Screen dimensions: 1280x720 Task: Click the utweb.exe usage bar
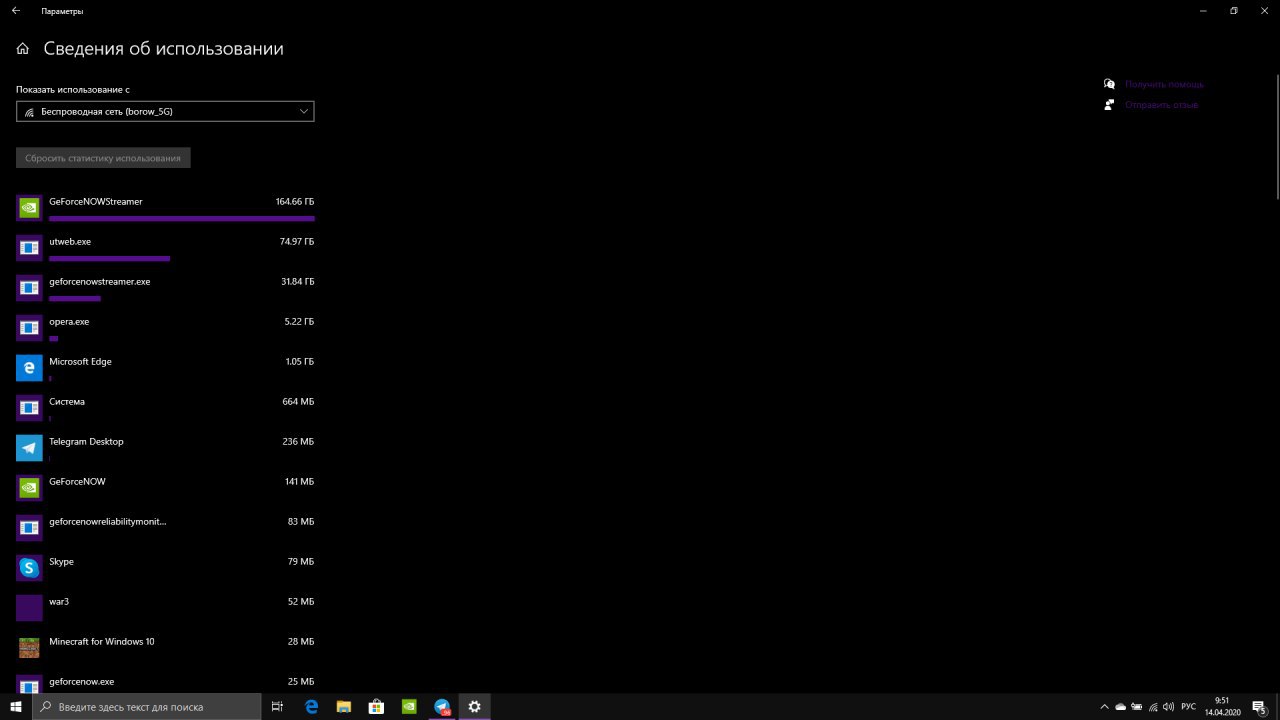click(109, 258)
